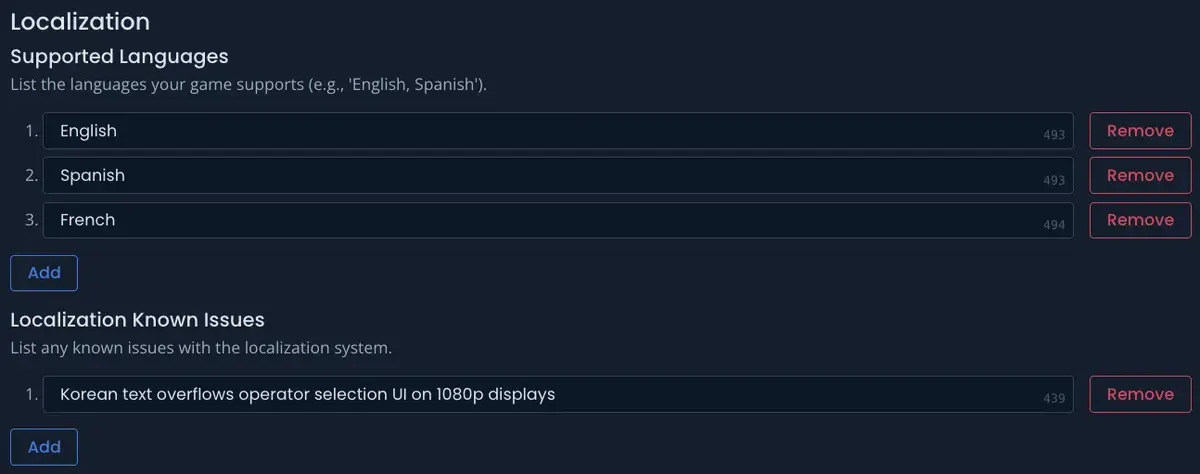
Task: Click the known issues description text
Action: click(200, 348)
